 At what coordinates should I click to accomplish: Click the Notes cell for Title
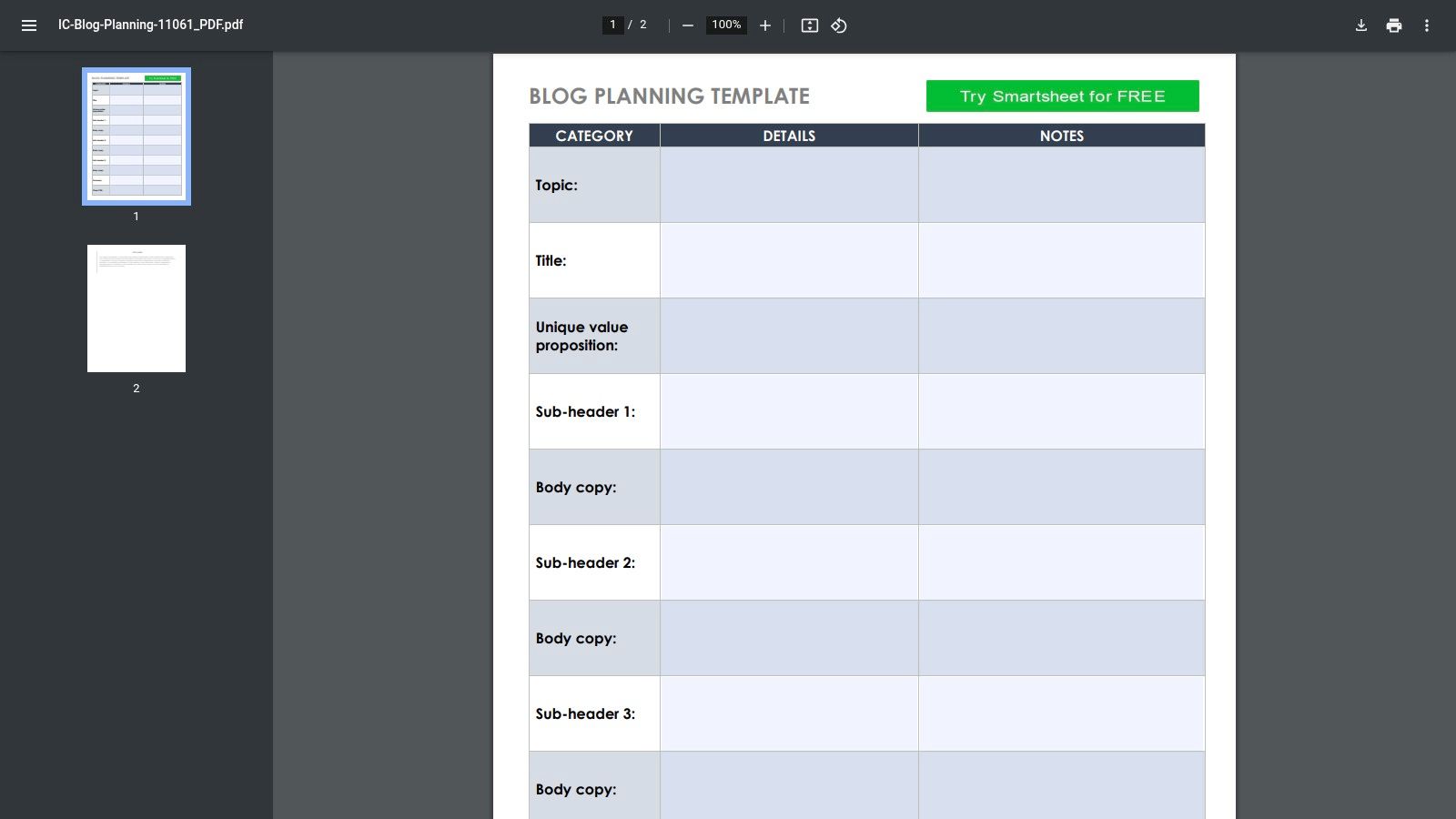coord(1061,260)
